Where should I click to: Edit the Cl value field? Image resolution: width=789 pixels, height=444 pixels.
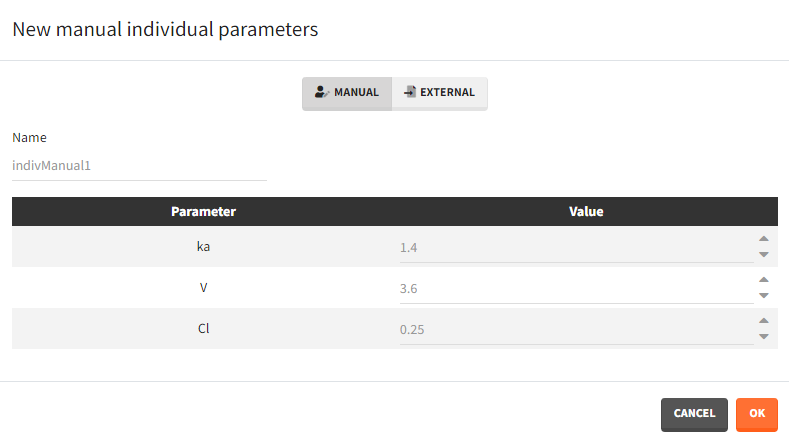point(575,329)
